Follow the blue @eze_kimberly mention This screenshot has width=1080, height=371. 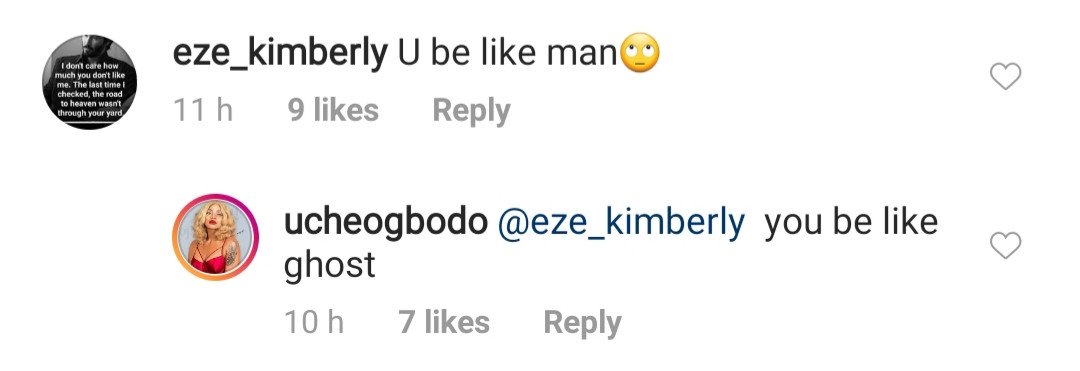click(x=621, y=222)
